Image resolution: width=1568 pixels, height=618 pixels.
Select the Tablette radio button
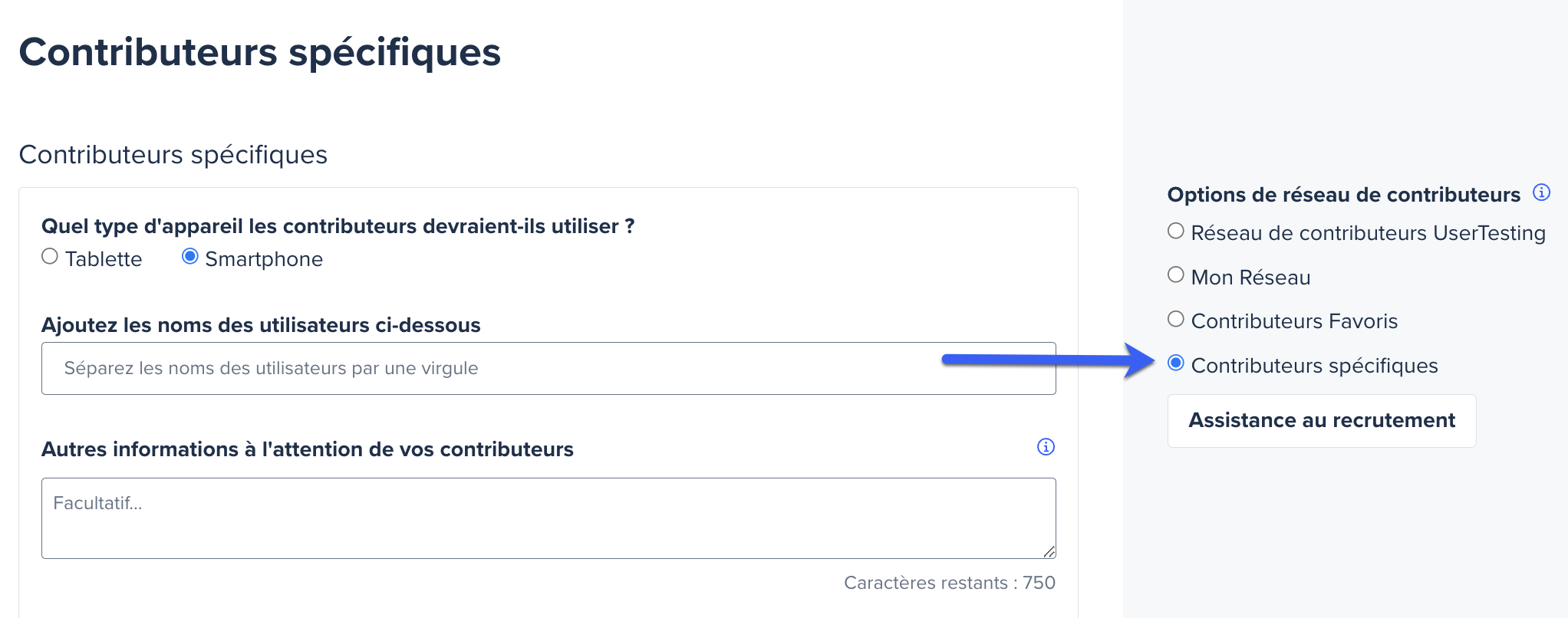coord(50,257)
